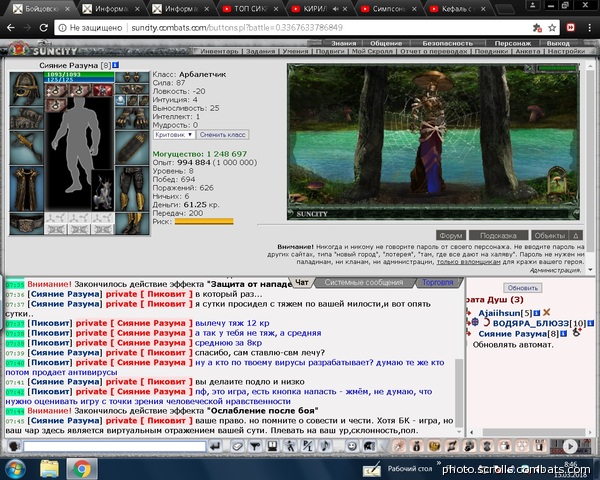Open the Задания submenu link
This screenshot has width=600, height=480.
point(261,51)
